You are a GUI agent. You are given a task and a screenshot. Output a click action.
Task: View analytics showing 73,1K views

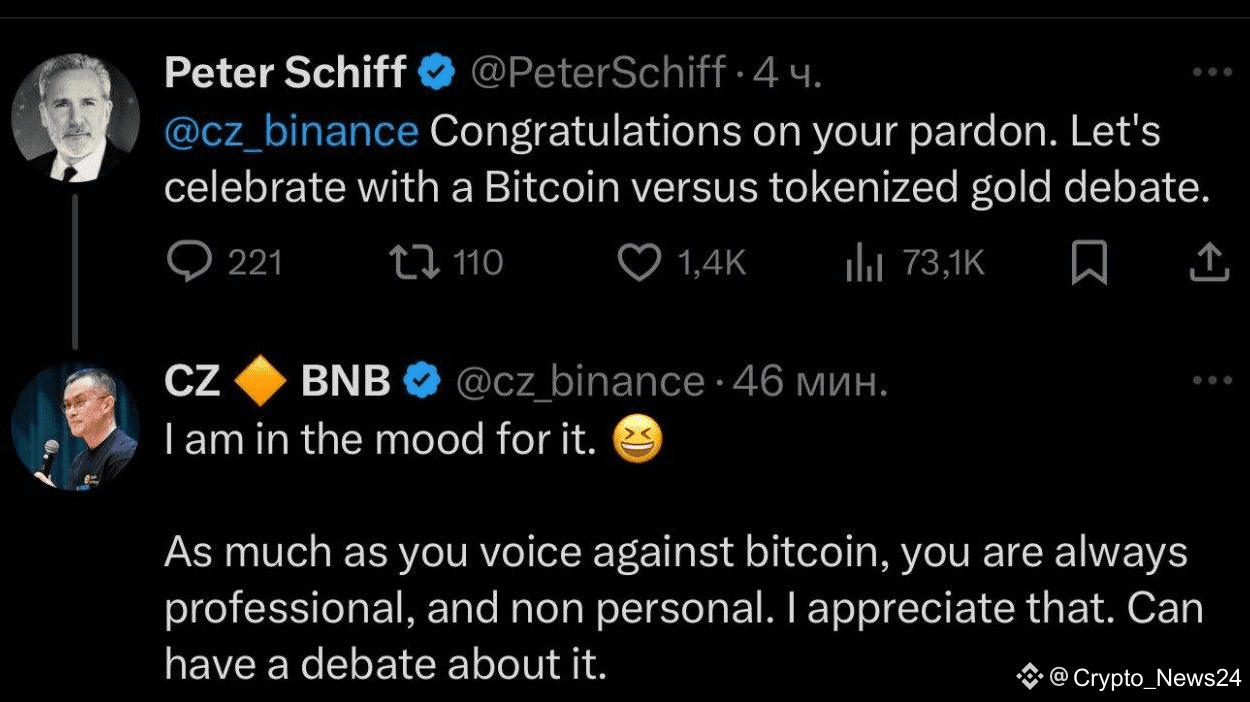(x=863, y=264)
